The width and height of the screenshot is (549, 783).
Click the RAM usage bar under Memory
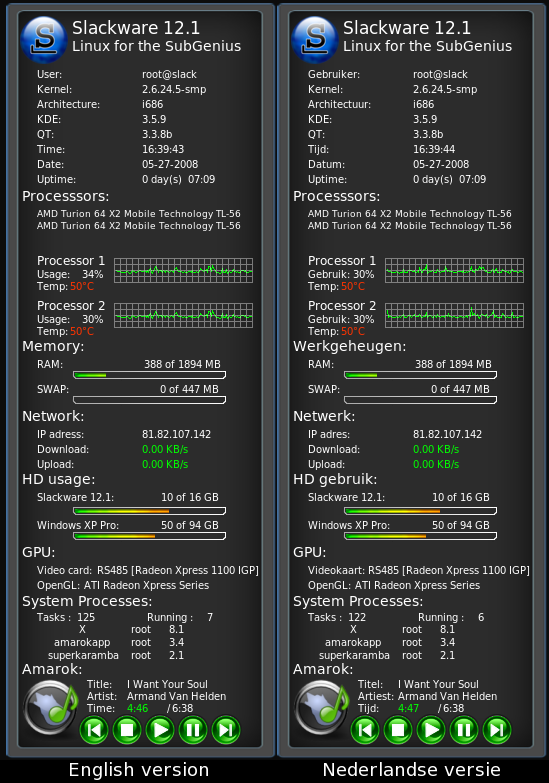[149, 375]
